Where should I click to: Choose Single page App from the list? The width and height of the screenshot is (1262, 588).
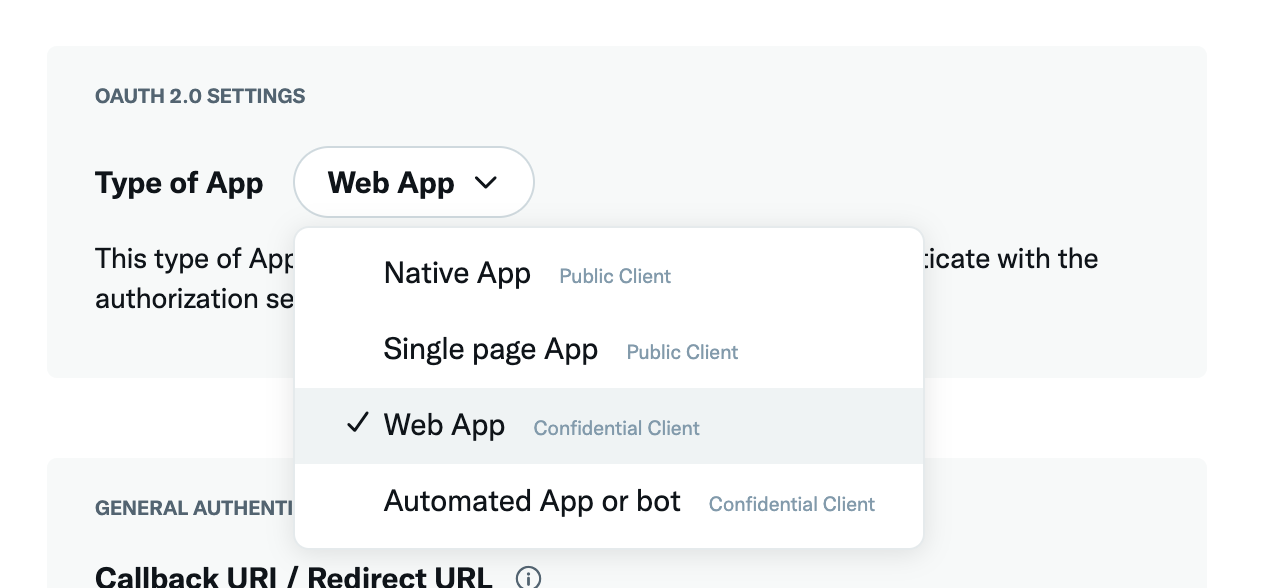pos(490,349)
